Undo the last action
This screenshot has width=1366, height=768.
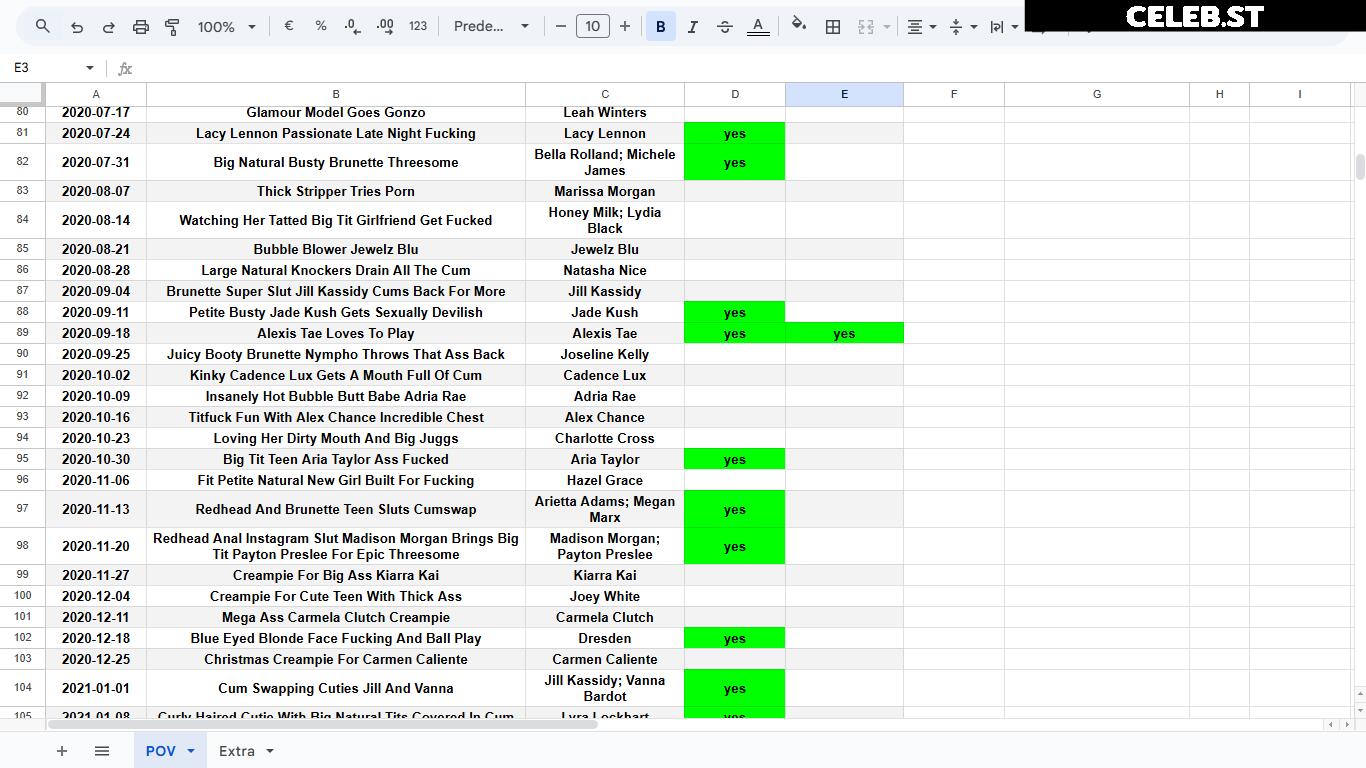[x=77, y=27]
